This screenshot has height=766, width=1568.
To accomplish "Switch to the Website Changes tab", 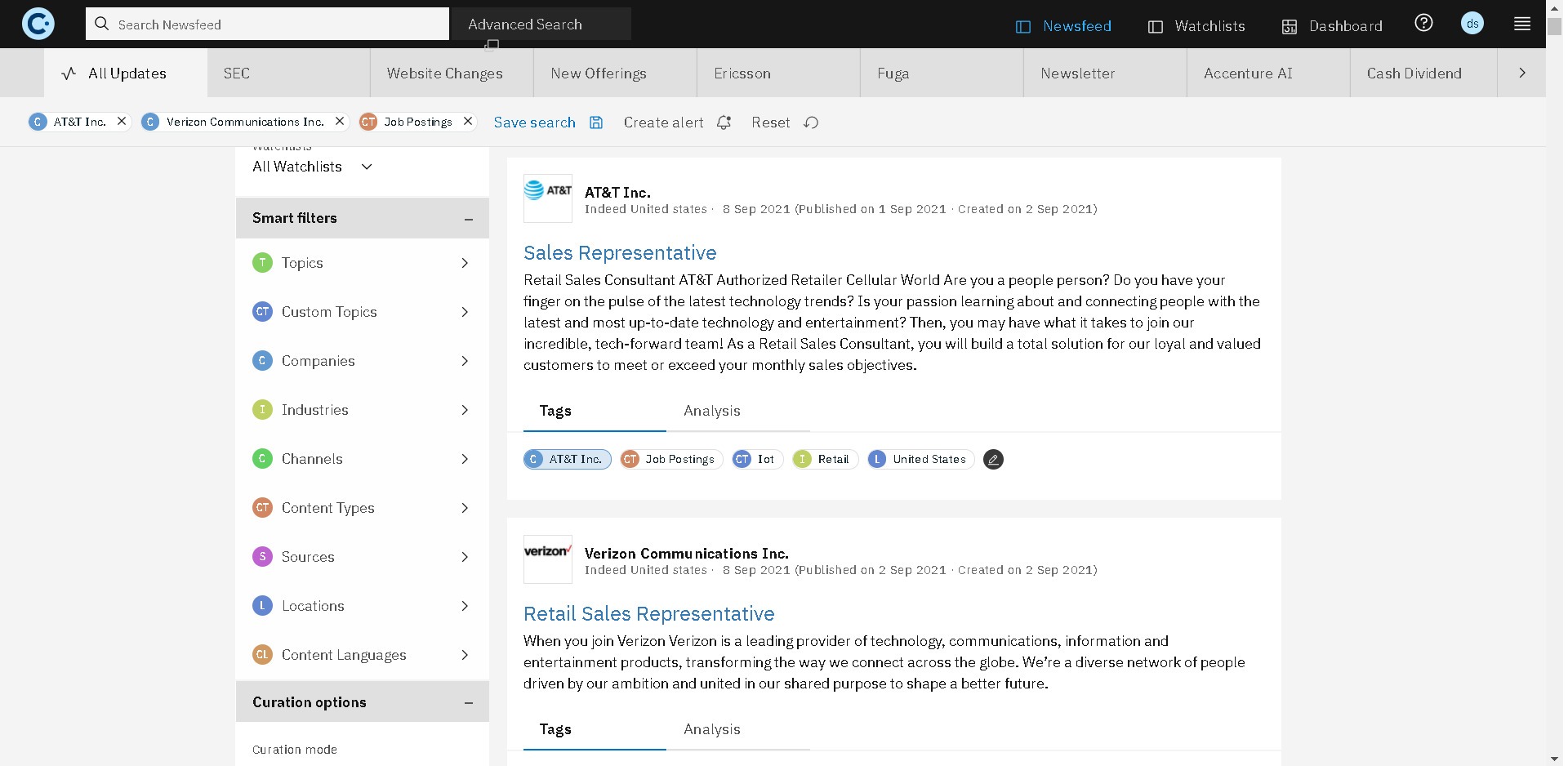I will 452,73.
